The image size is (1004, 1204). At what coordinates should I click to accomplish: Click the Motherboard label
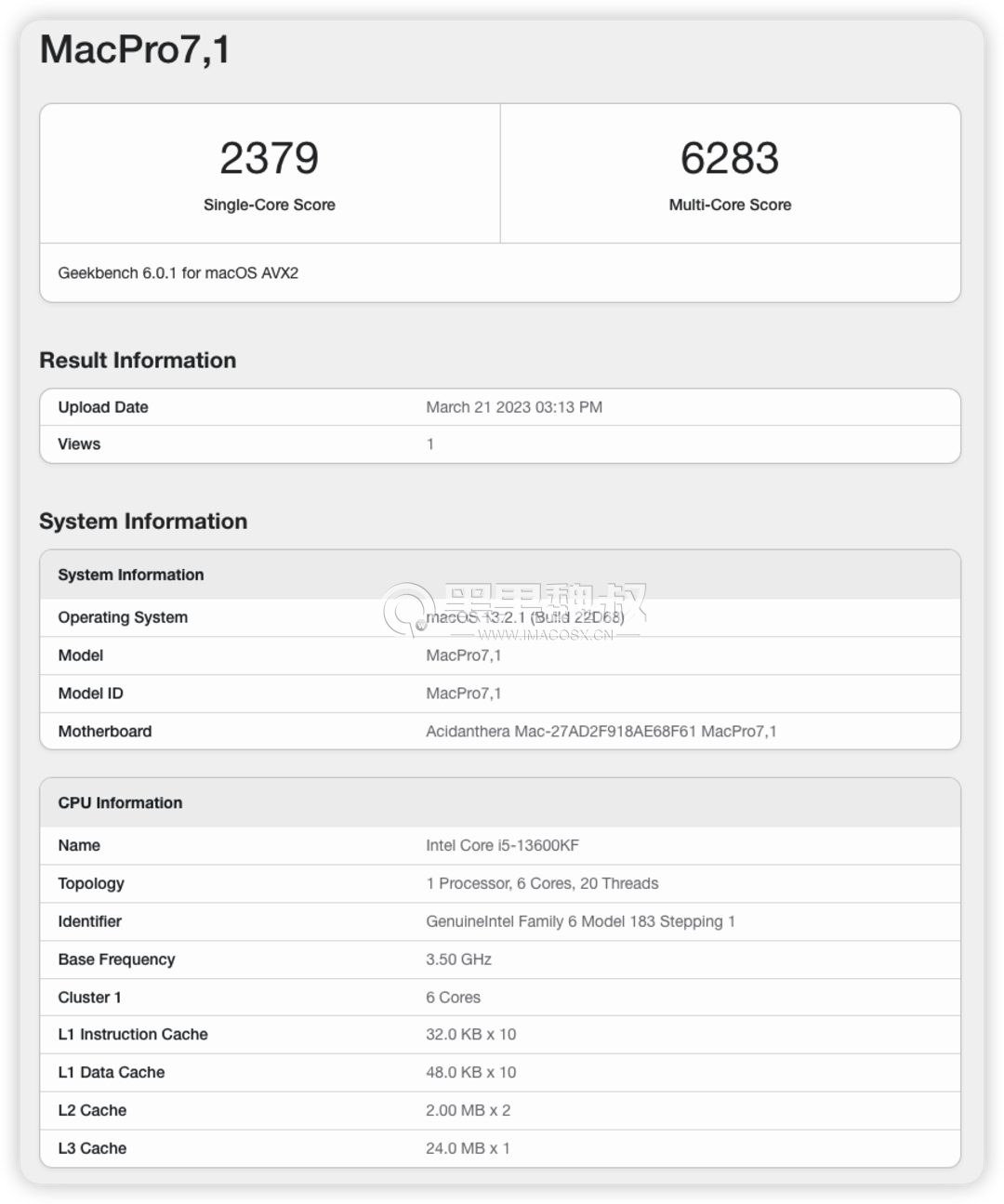click(105, 732)
